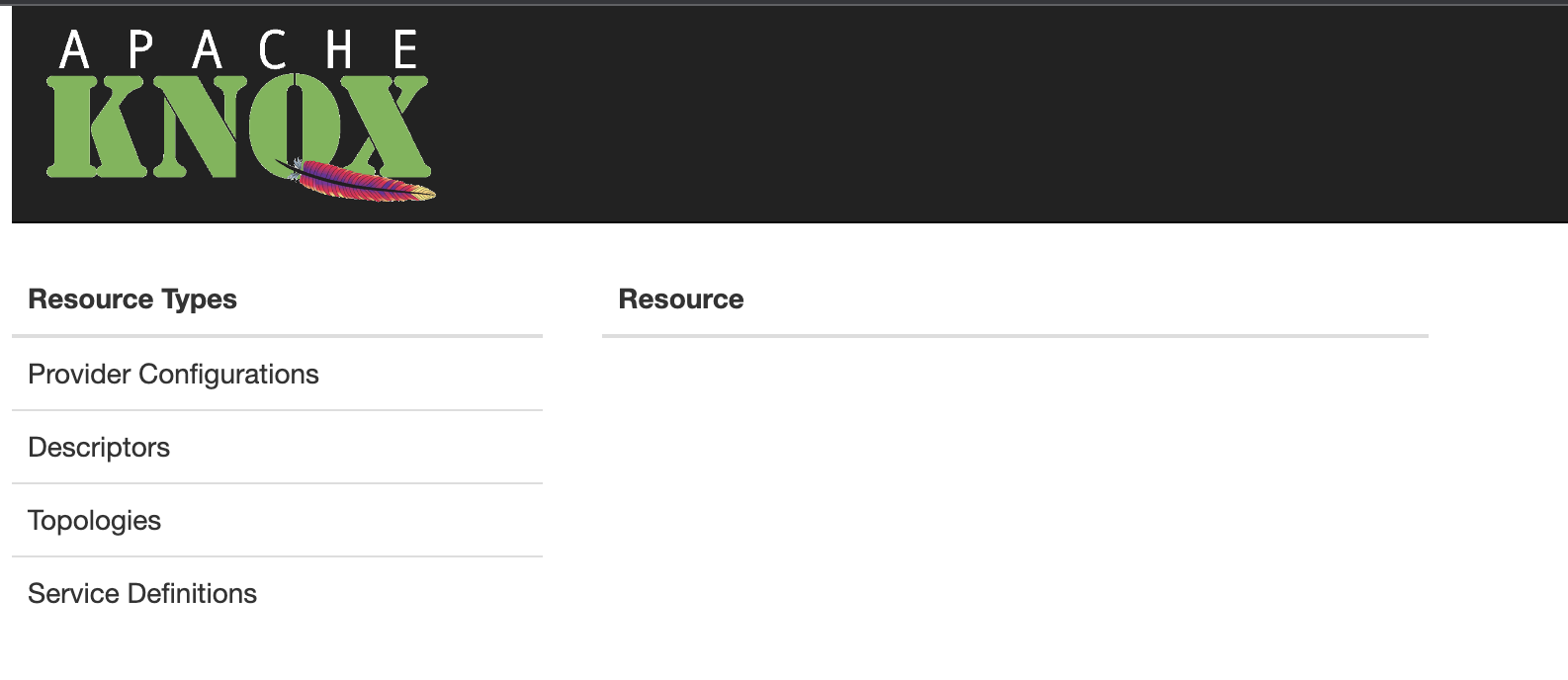This screenshot has width=1568, height=680.
Task: Click the white letter C in APACHE
Action: point(273,49)
